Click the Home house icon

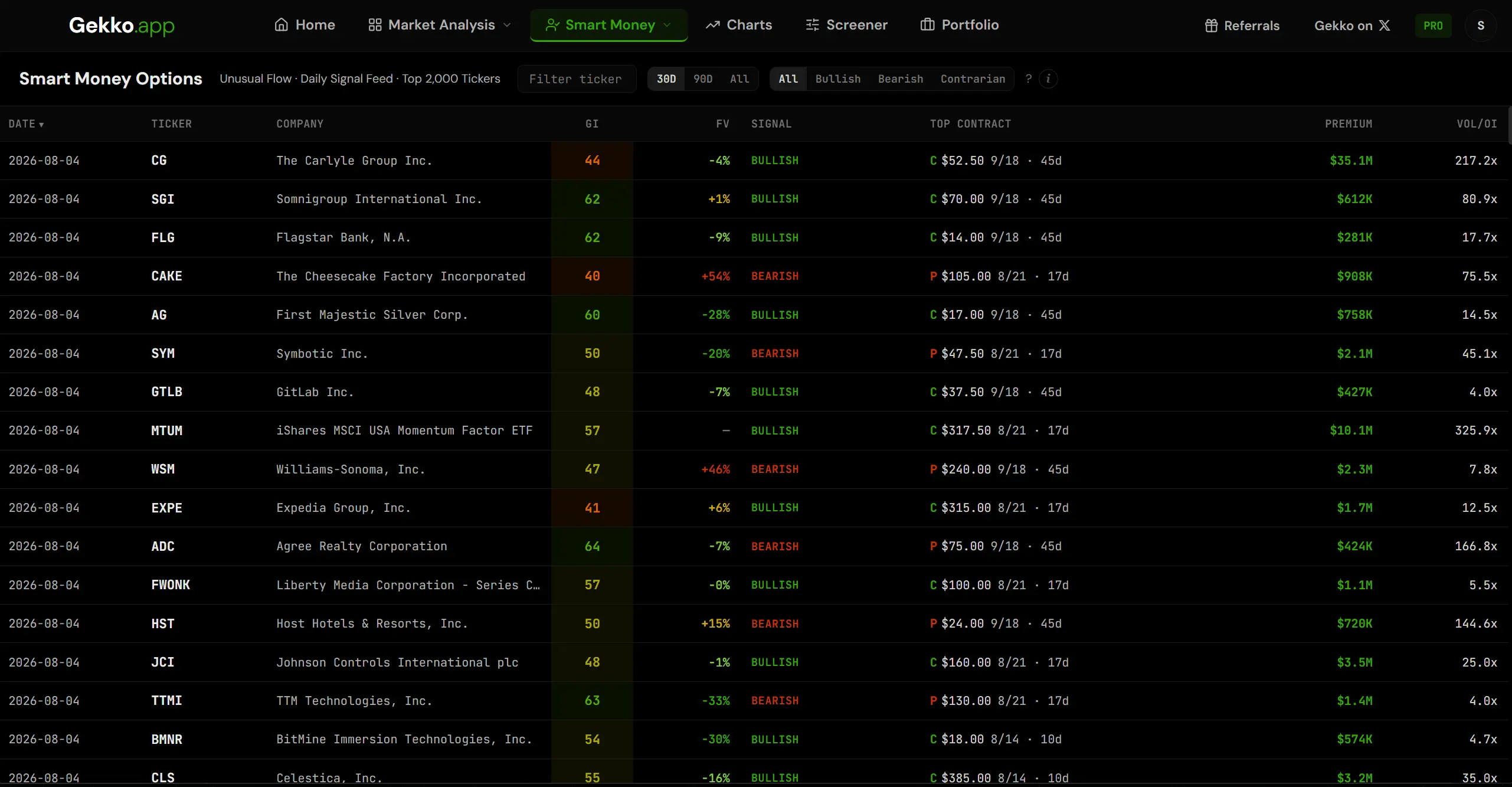click(x=282, y=25)
